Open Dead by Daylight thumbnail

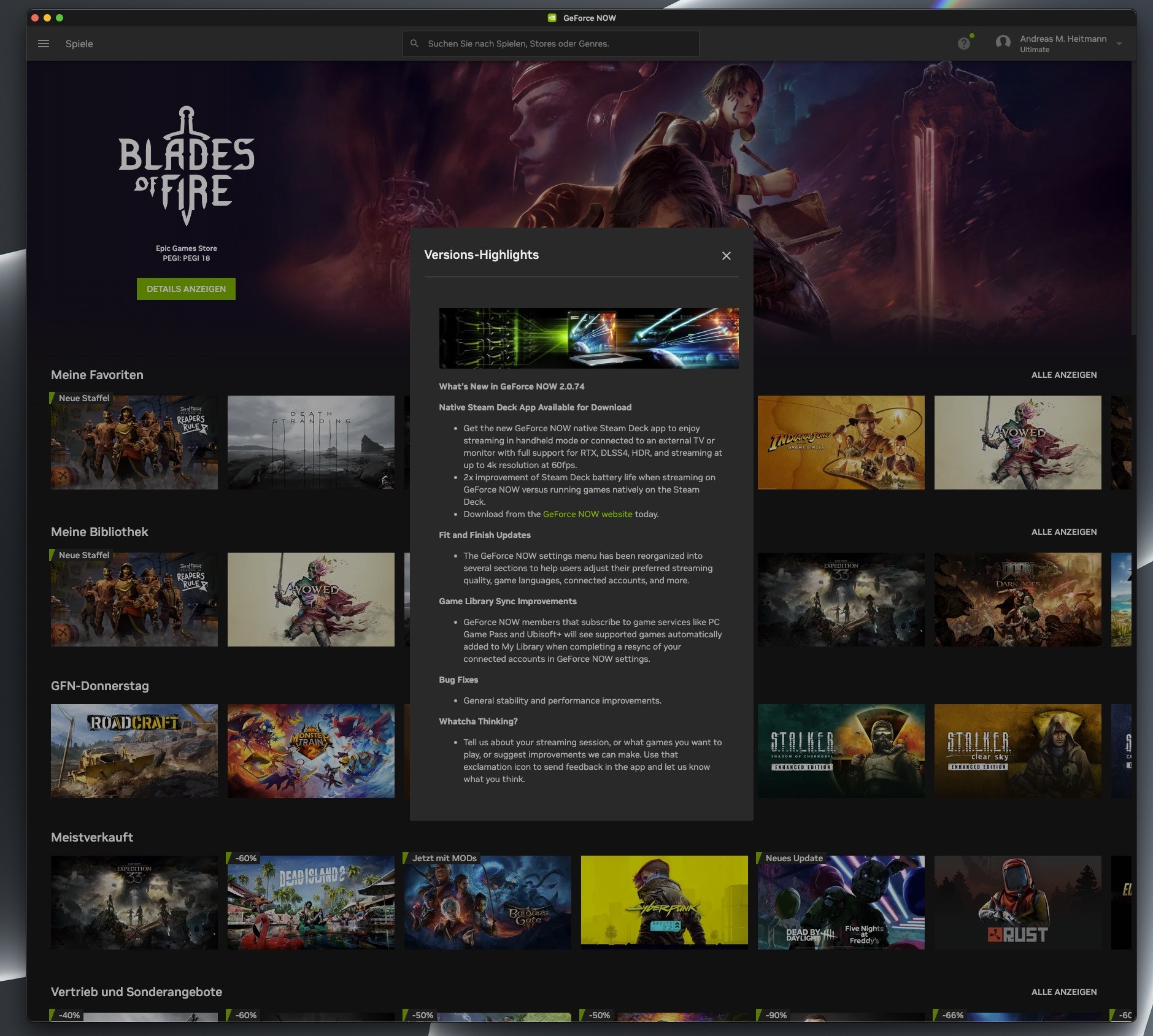click(x=841, y=902)
